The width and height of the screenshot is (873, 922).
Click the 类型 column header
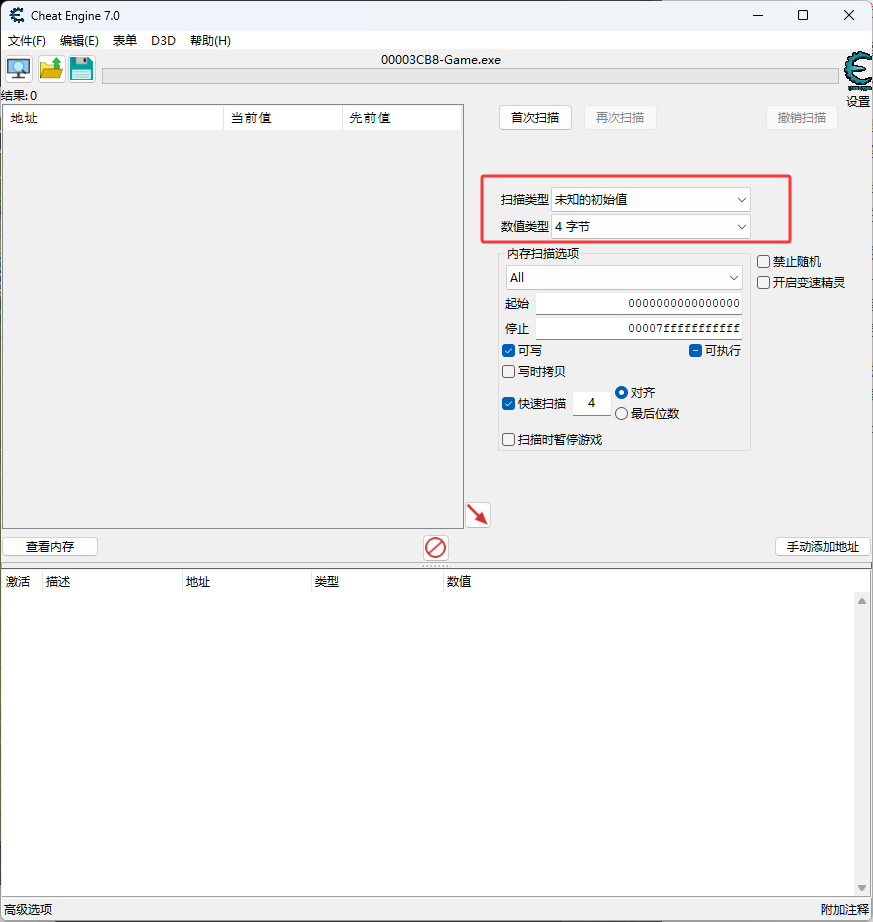coord(376,582)
